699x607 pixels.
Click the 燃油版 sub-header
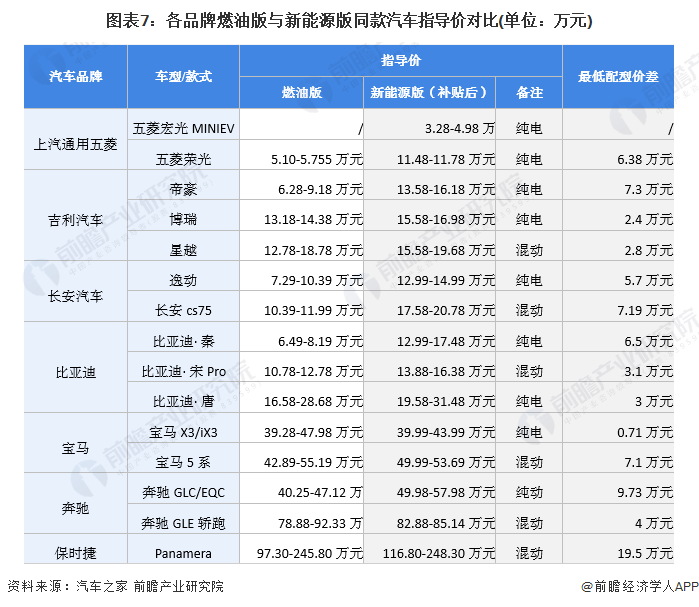coord(301,92)
